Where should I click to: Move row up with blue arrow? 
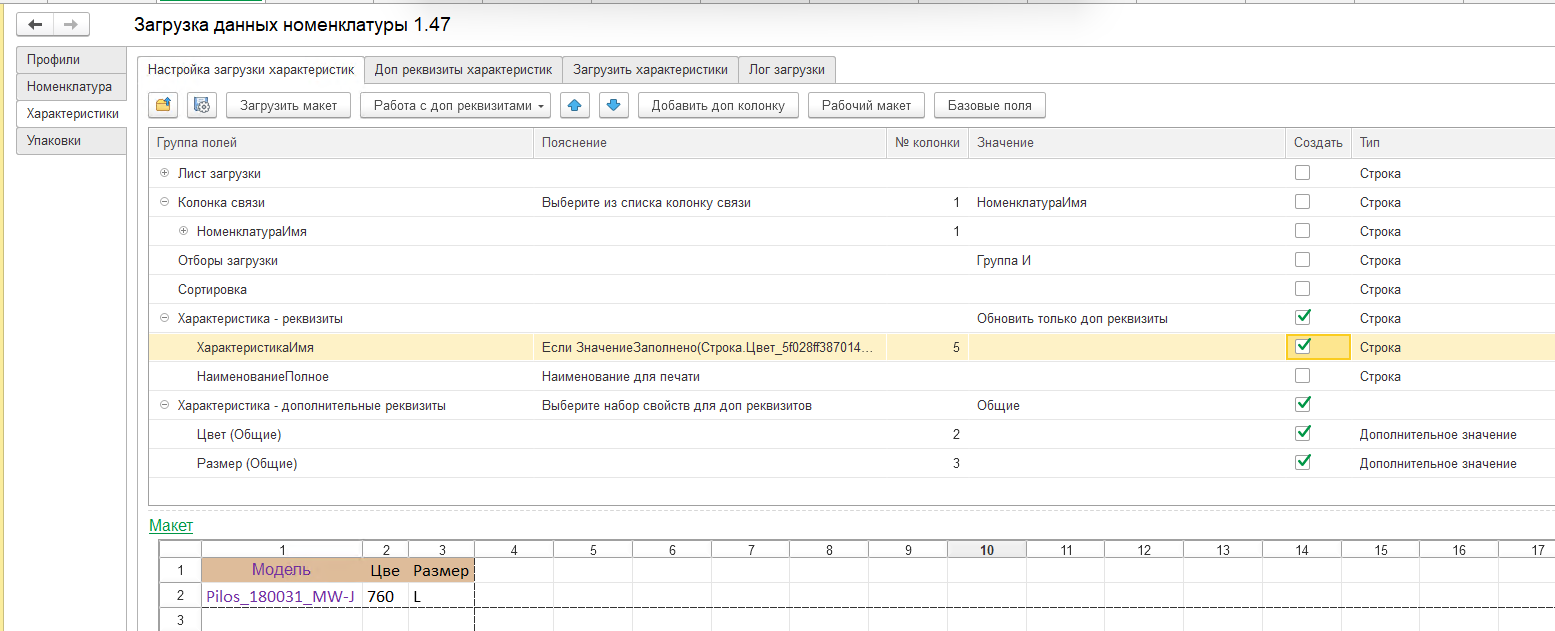[x=575, y=105]
